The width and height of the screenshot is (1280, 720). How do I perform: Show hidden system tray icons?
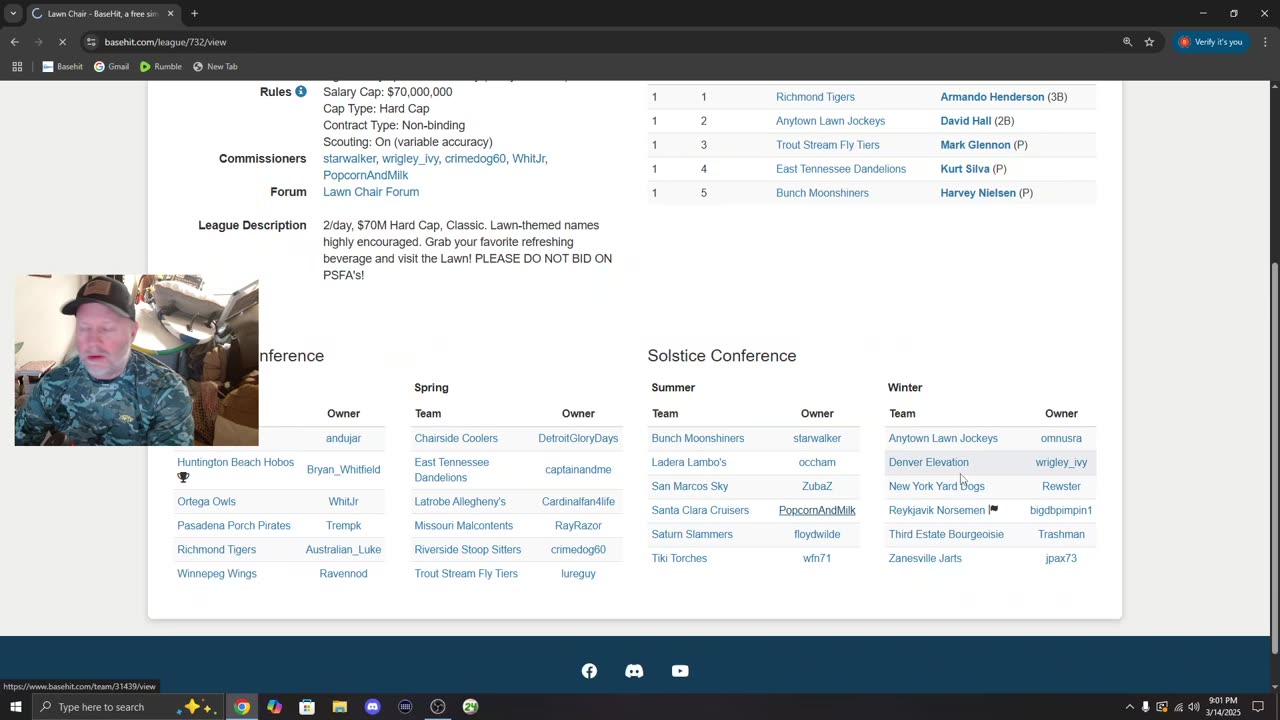point(1129,707)
